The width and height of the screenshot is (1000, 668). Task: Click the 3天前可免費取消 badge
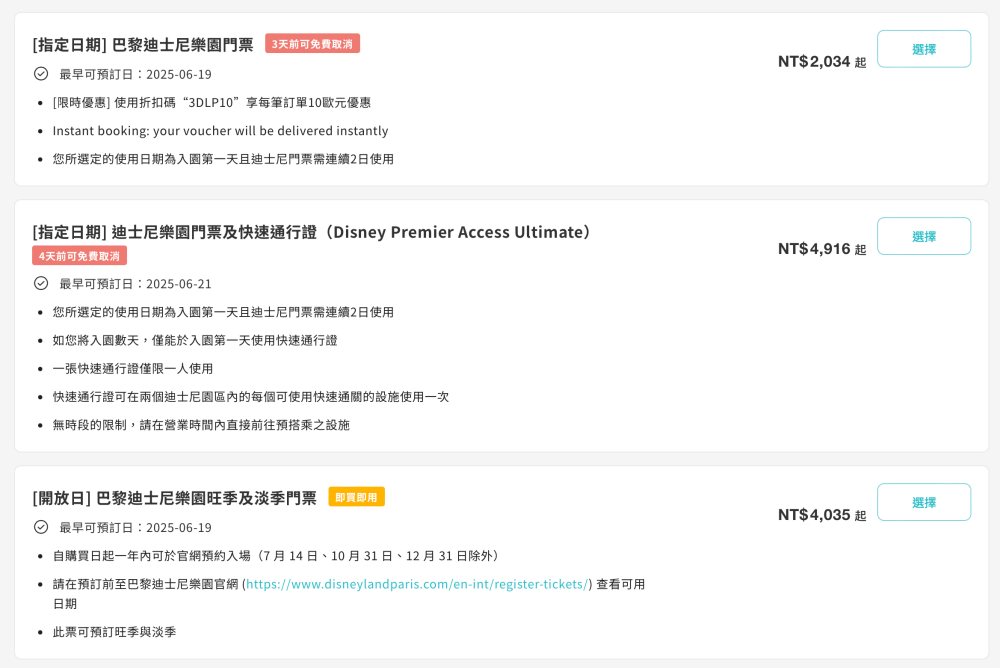(312, 44)
